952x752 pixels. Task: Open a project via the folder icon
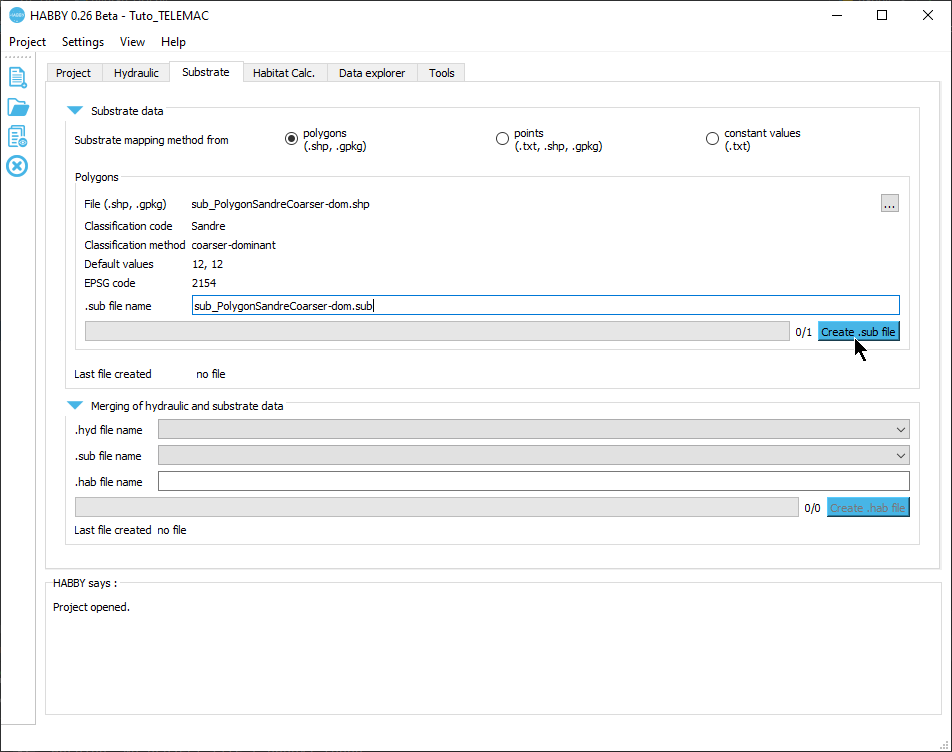(x=17, y=107)
